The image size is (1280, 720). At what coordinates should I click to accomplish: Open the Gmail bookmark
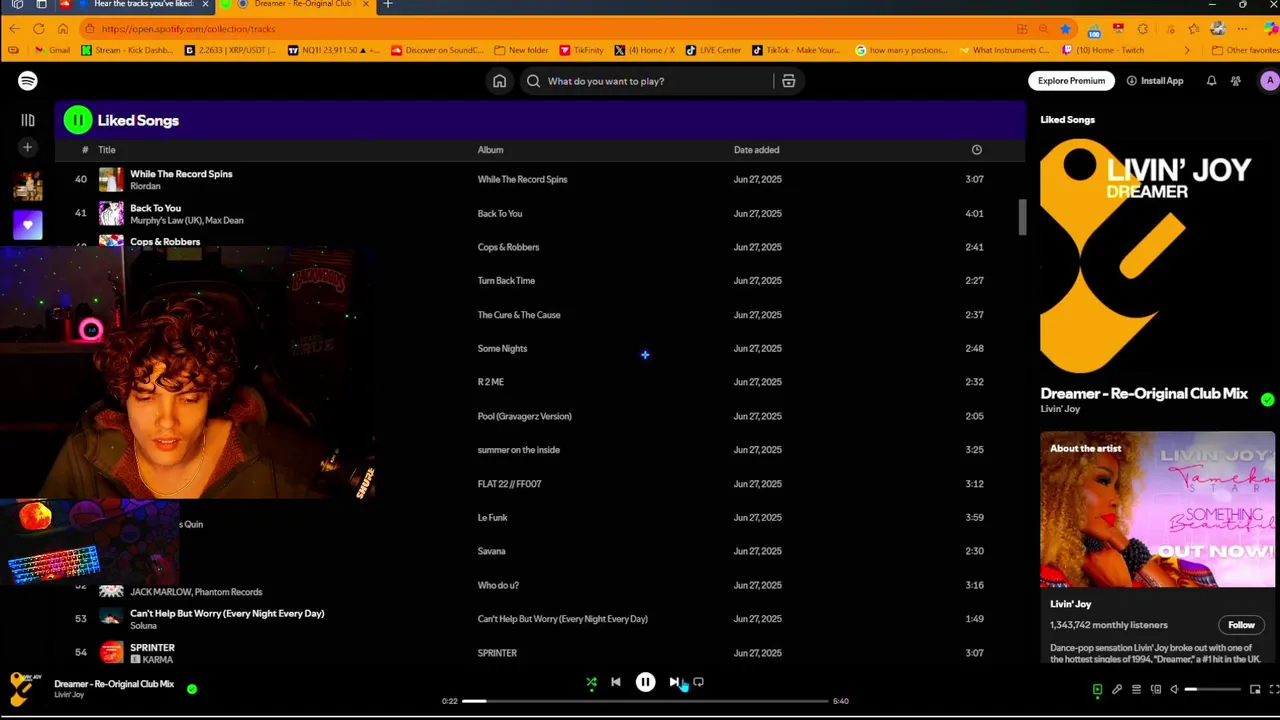pos(52,50)
